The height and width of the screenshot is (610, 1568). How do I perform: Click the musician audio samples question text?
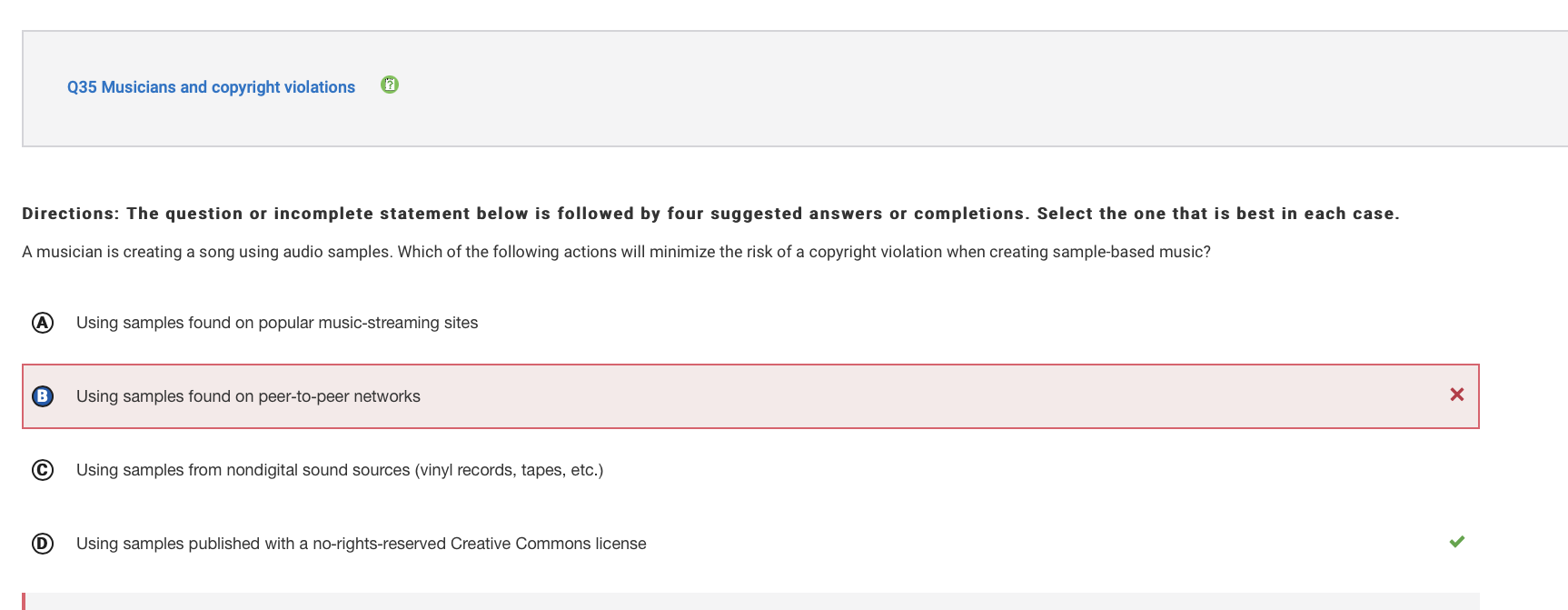(x=616, y=252)
